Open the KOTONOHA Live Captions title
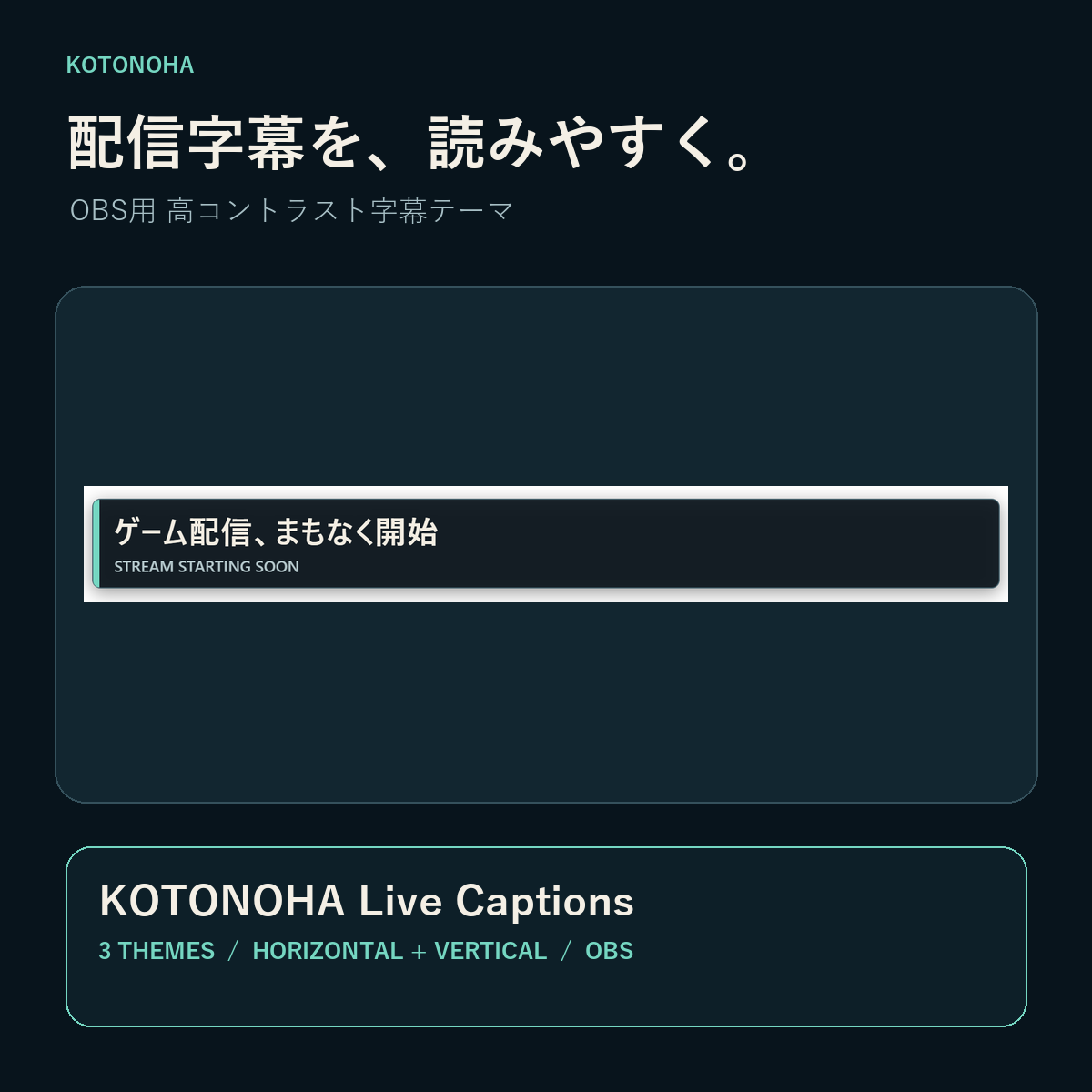1092x1092 pixels. click(367, 901)
